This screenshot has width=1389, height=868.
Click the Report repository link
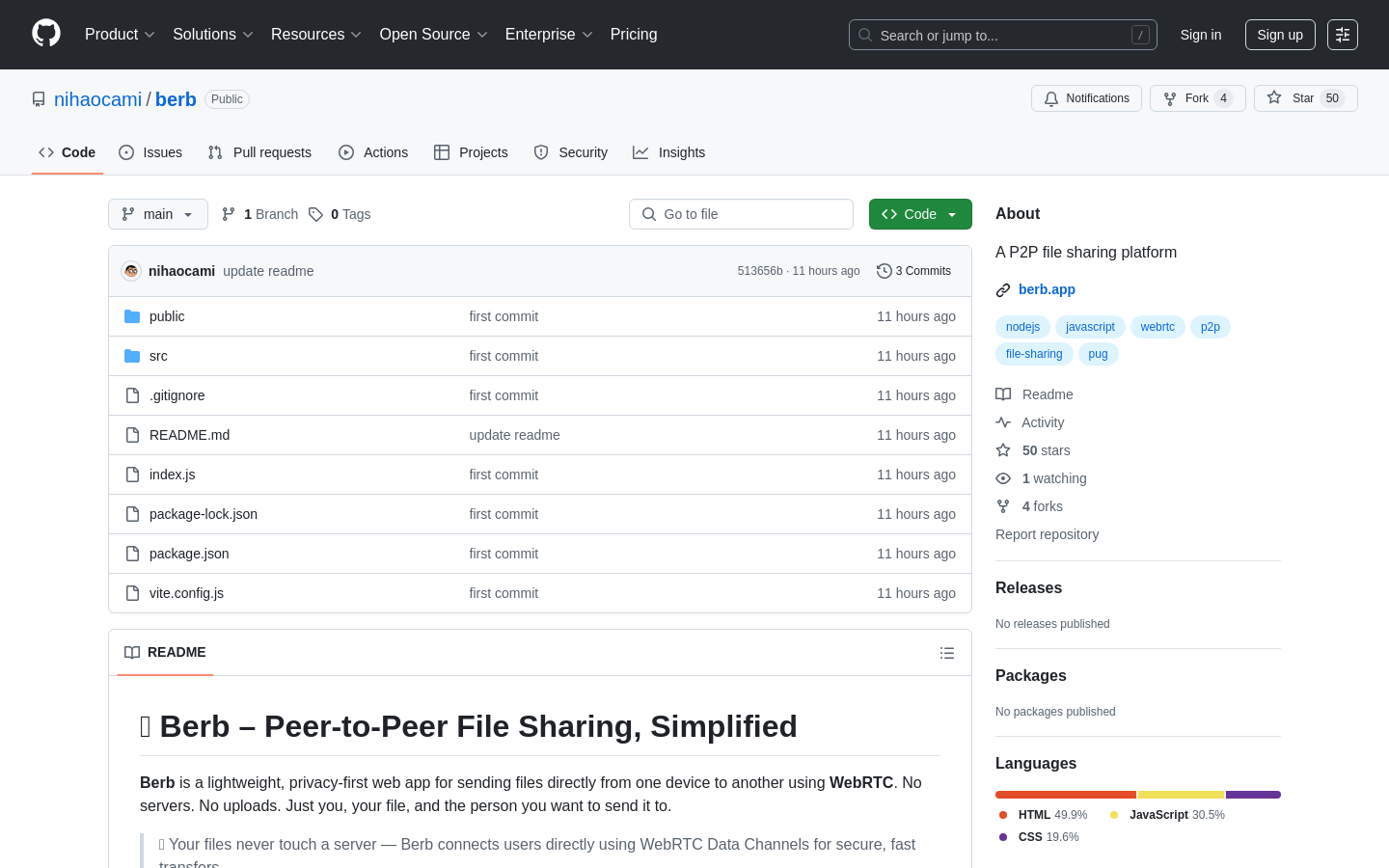point(1047,534)
